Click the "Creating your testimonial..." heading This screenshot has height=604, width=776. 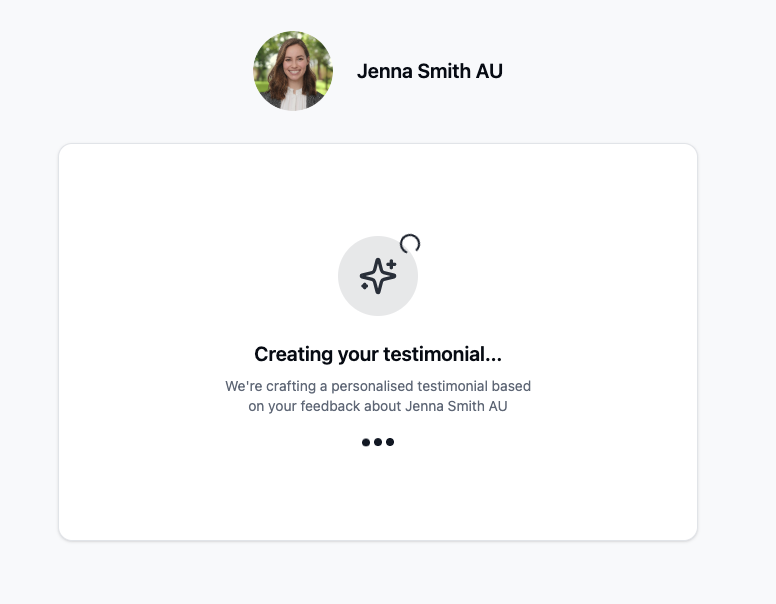[378, 354]
